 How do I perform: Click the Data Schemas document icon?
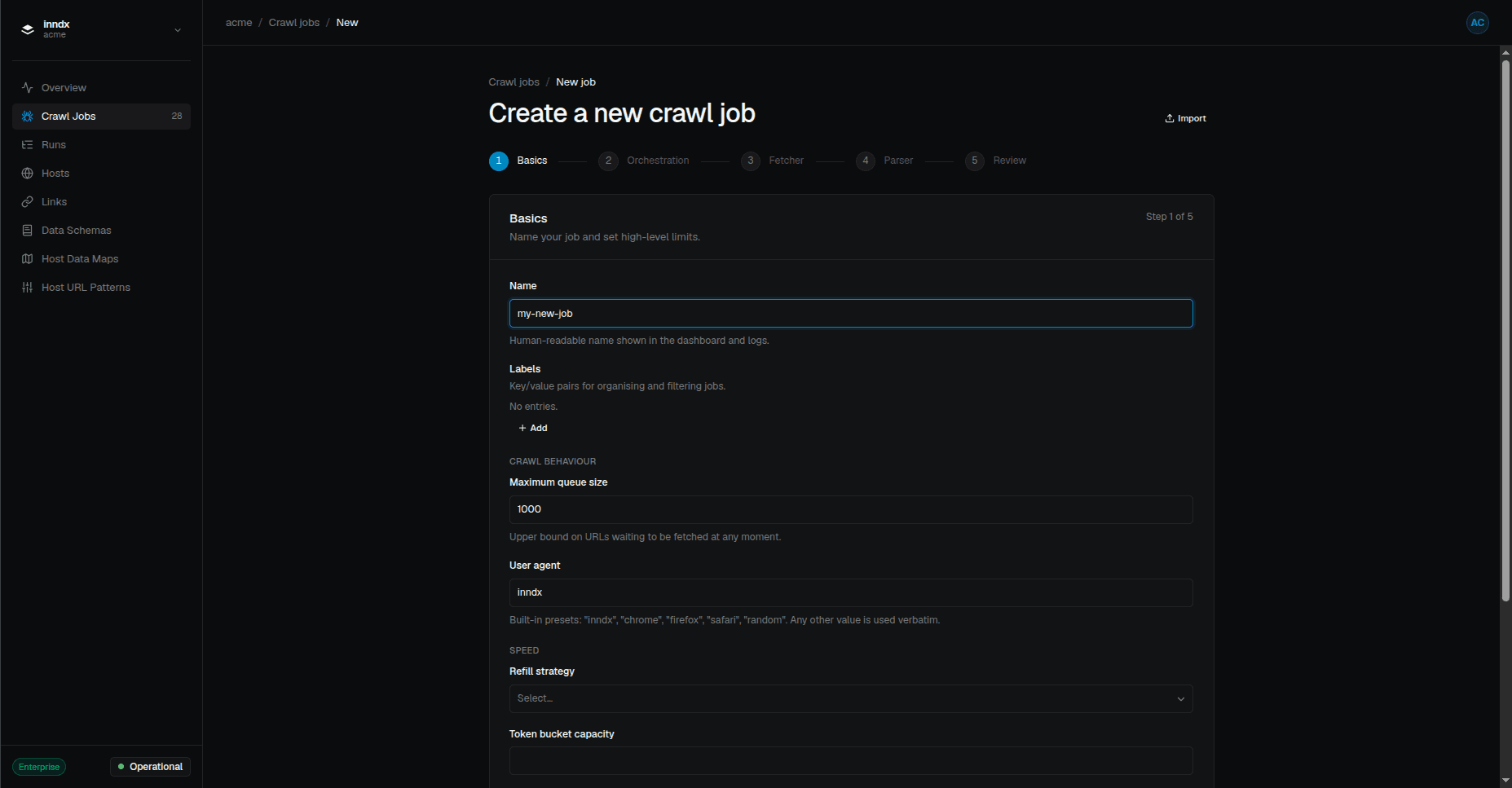[x=27, y=231]
